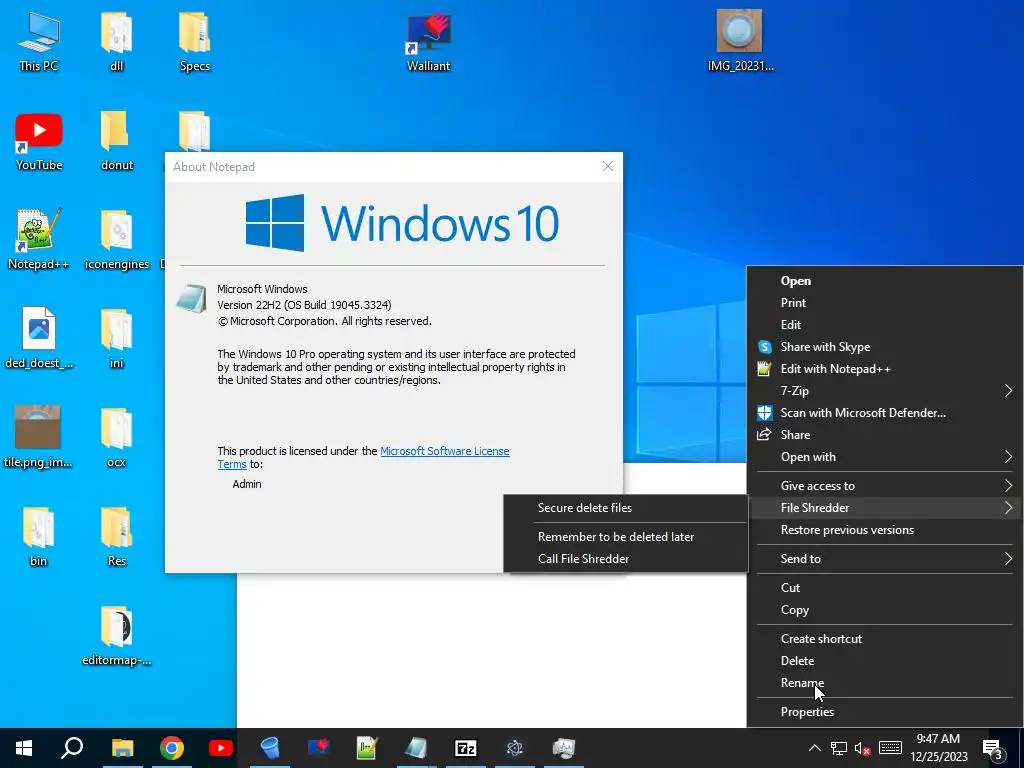
Task: Select the donut folder icon
Action: [x=116, y=141]
